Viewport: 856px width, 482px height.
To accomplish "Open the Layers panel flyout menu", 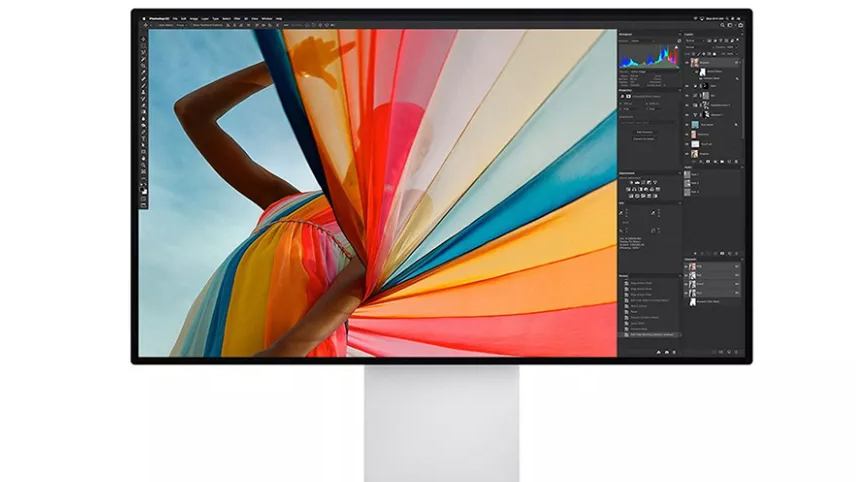I will pyautogui.click(x=742, y=34).
